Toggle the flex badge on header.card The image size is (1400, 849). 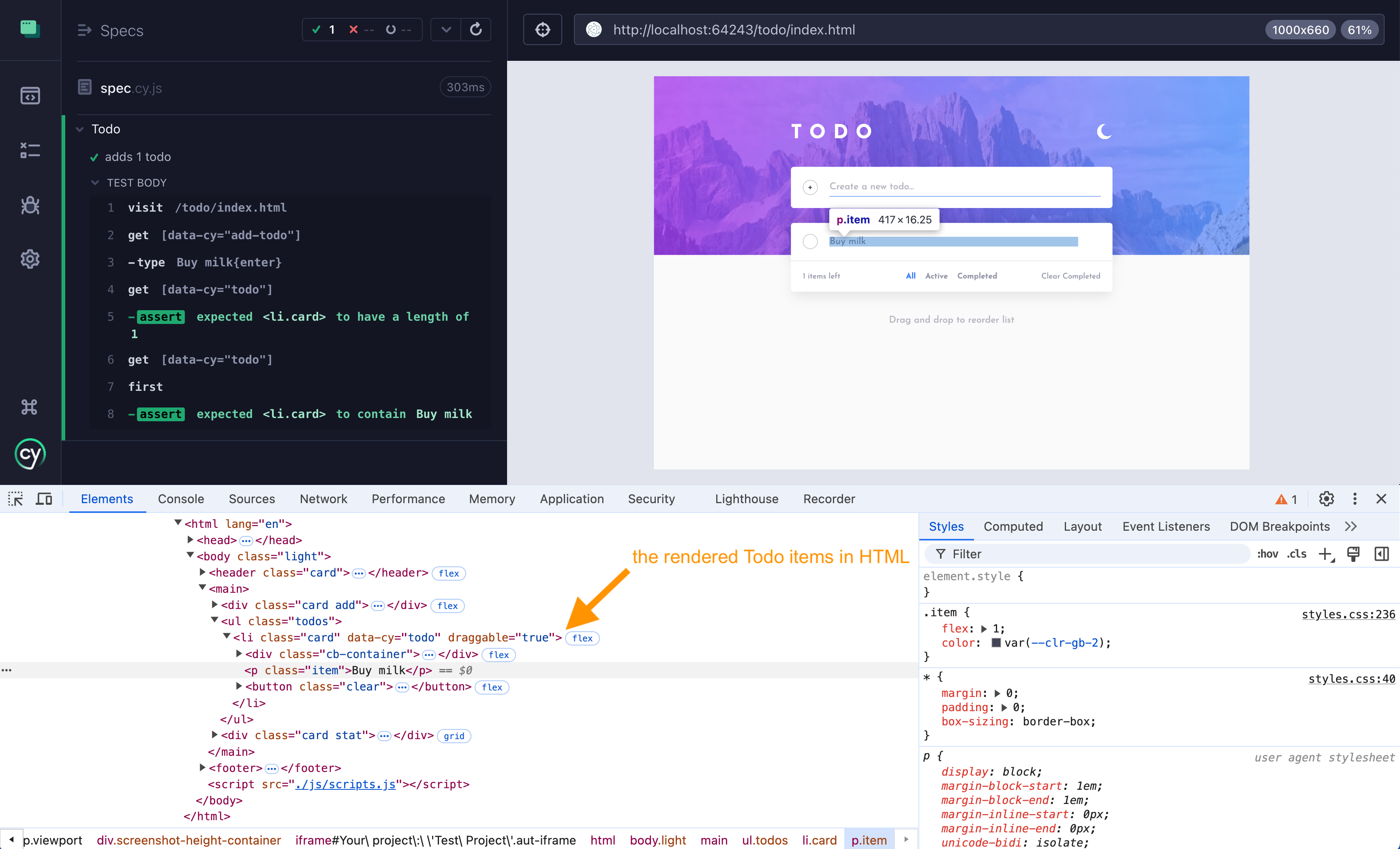pyautogui.click(x=449, y=573)
